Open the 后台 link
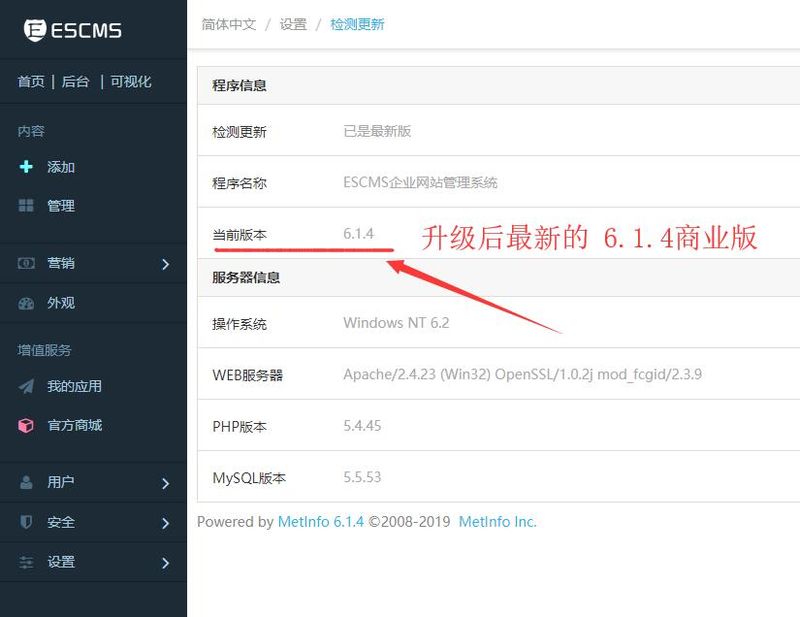Image resolution: width=800 pixels, height=617 pixels. [76, 82]
